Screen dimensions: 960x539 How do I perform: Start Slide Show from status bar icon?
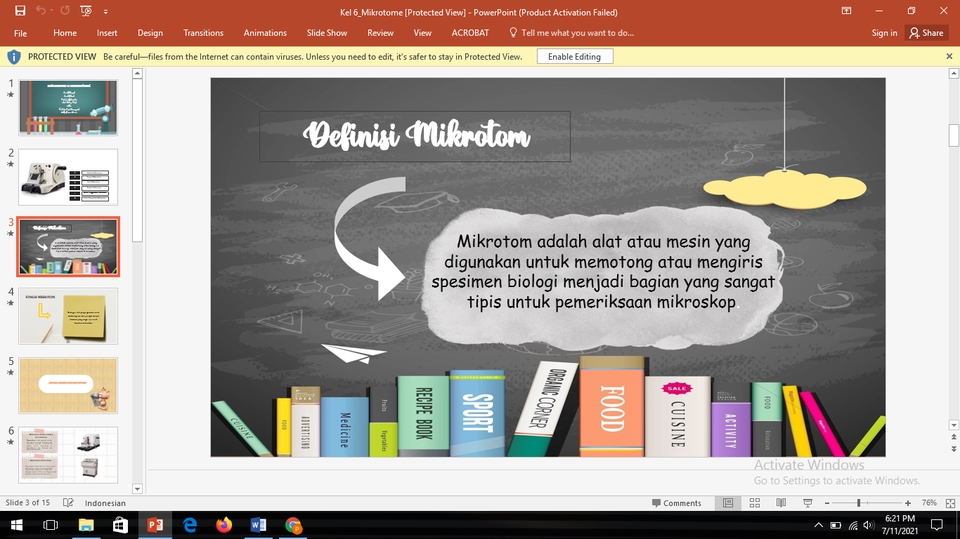point(808,503)
